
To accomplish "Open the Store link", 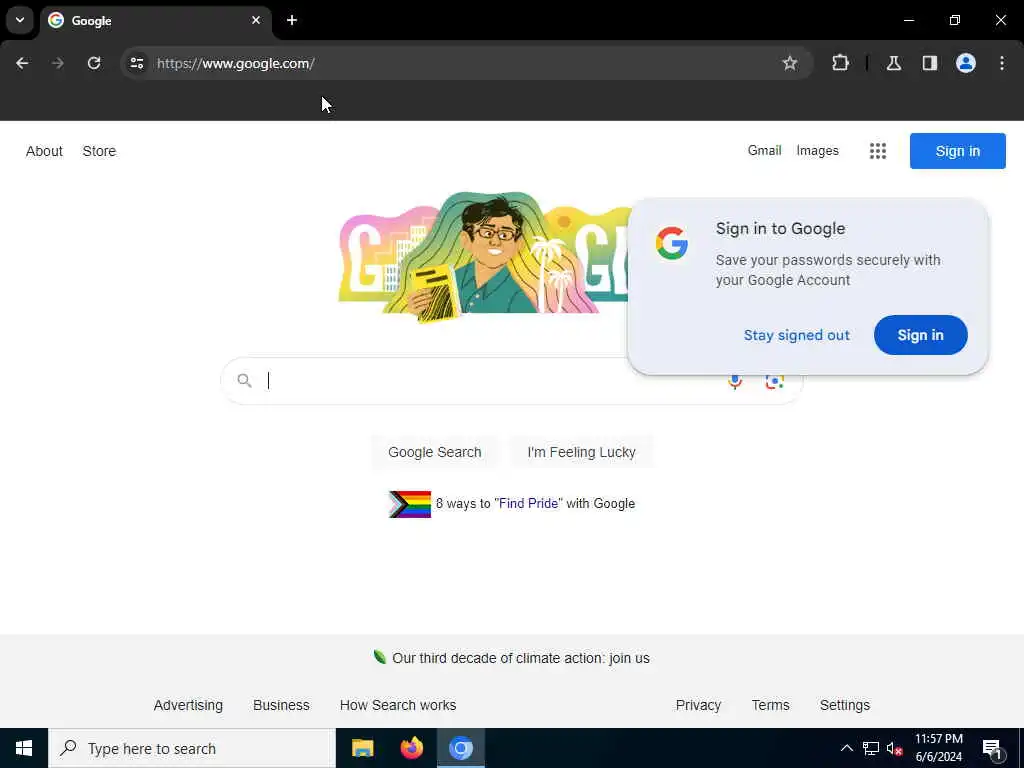I will coord(99,151).
